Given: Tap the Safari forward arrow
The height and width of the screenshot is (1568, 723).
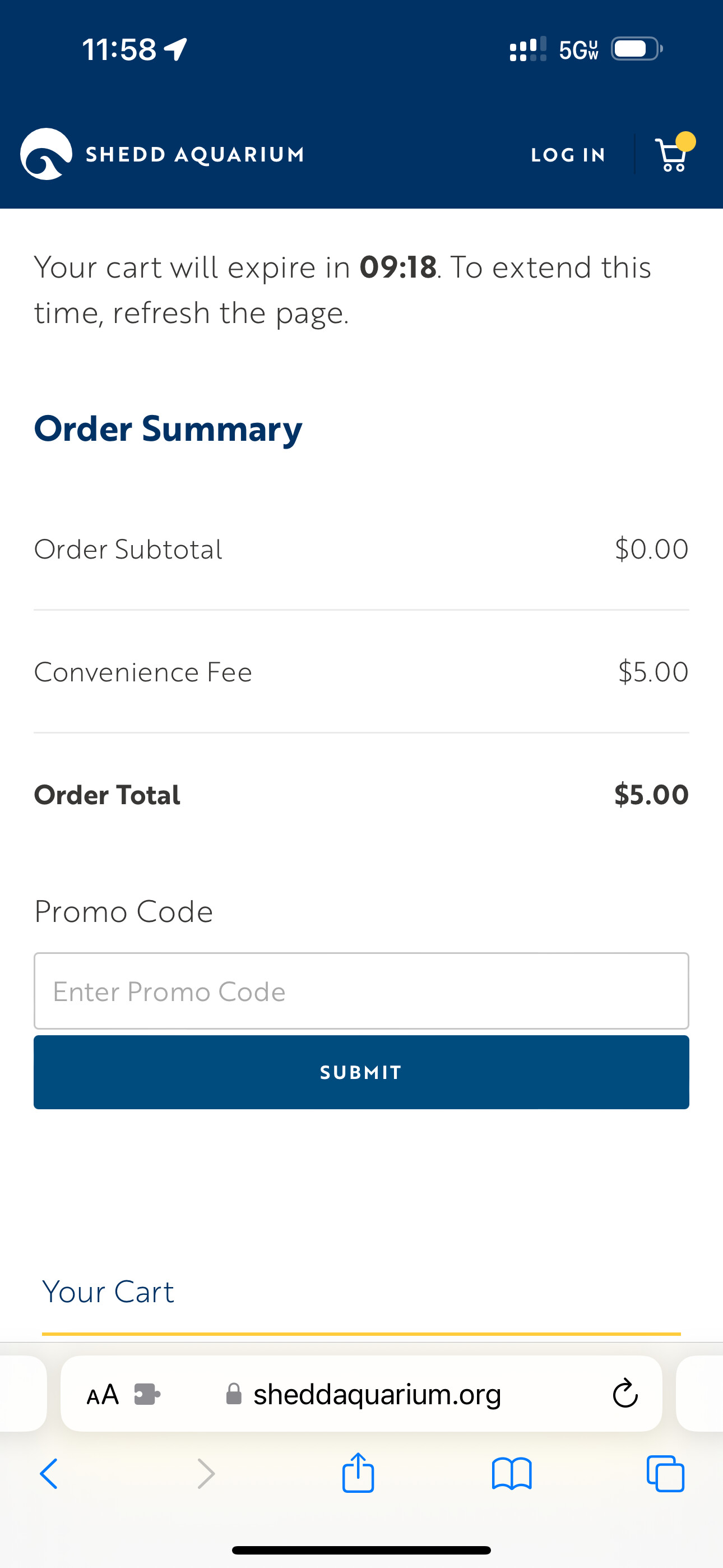Looking at the screenshot, I should point(206,1474).
